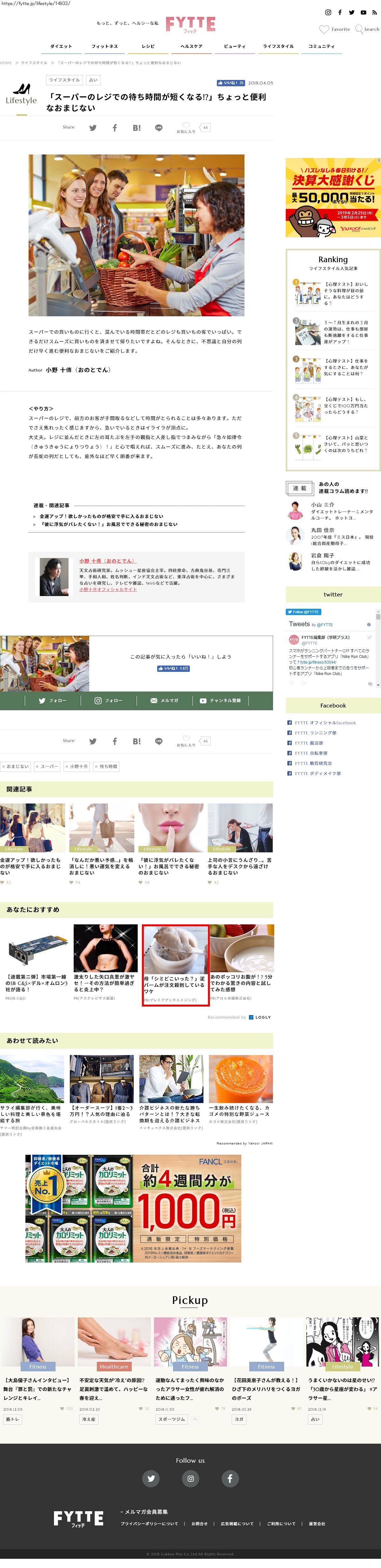Image resolution: width=381 pixels, height=1568 pixels.
Task: Click Instagram フォロー in green bar
Action: (x=109, y=701)
